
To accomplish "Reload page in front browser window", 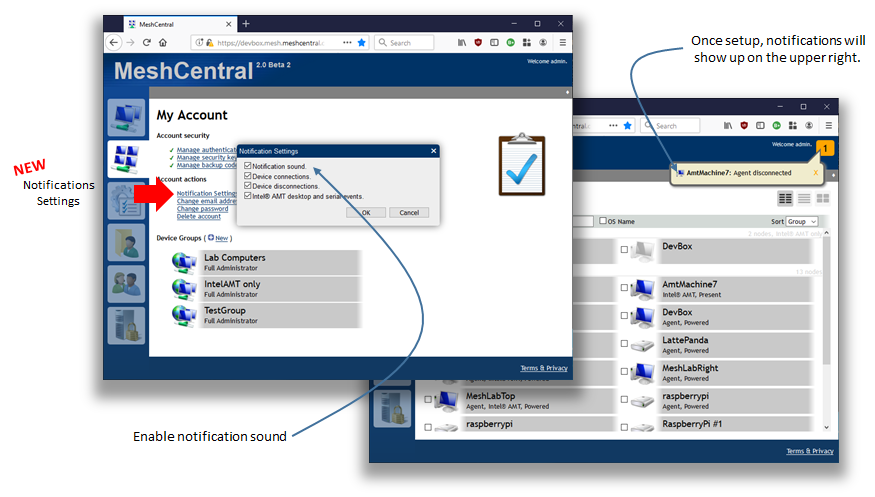I will coord(147,42).
